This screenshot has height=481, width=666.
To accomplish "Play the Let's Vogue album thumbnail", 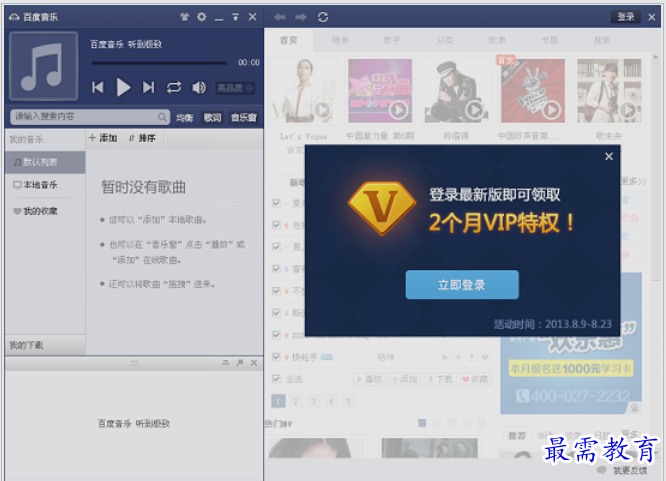I will click(322, 110).
